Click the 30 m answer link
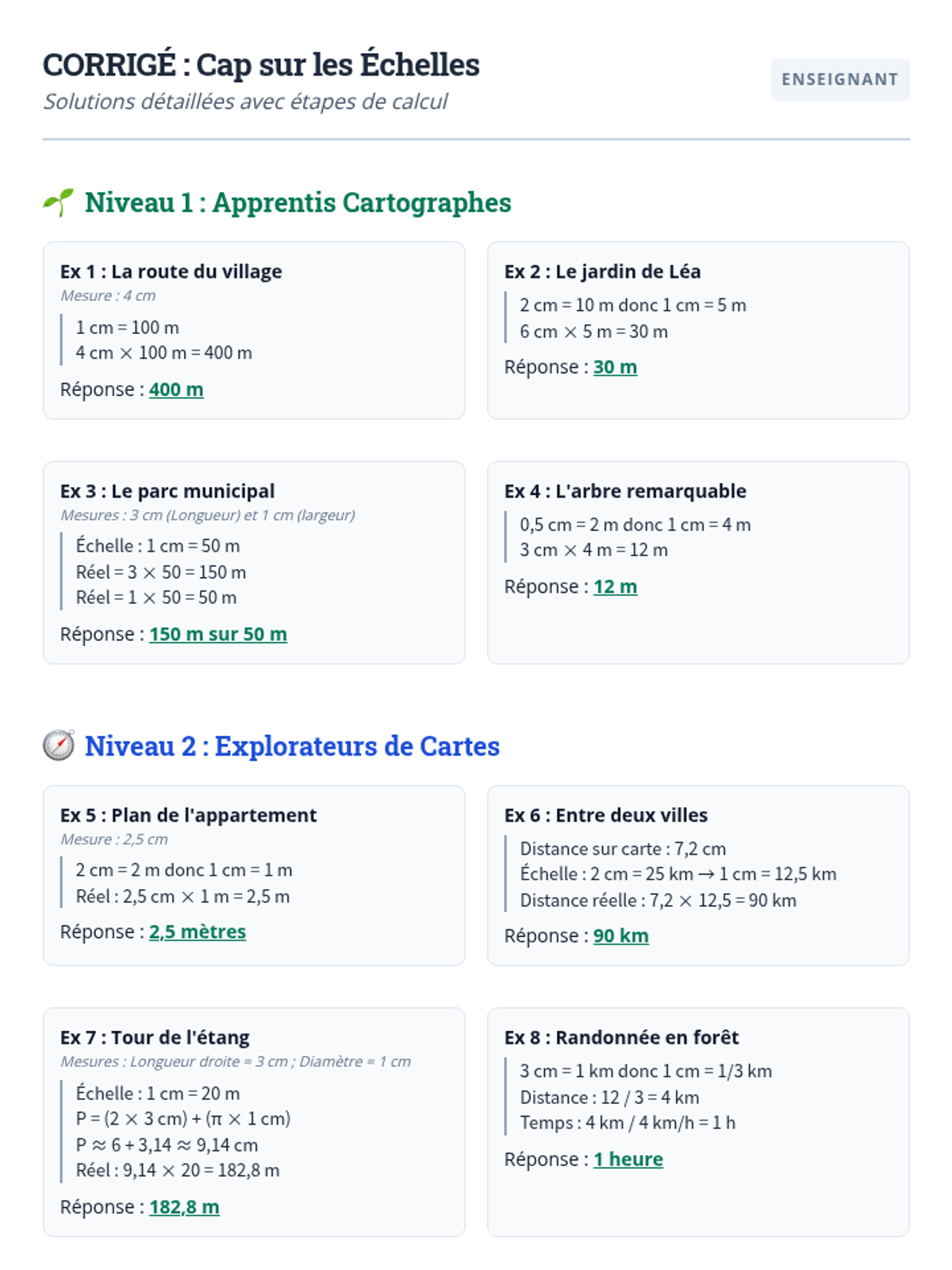Viewport: 952px width, 1270px height. [x=615, y=368]
